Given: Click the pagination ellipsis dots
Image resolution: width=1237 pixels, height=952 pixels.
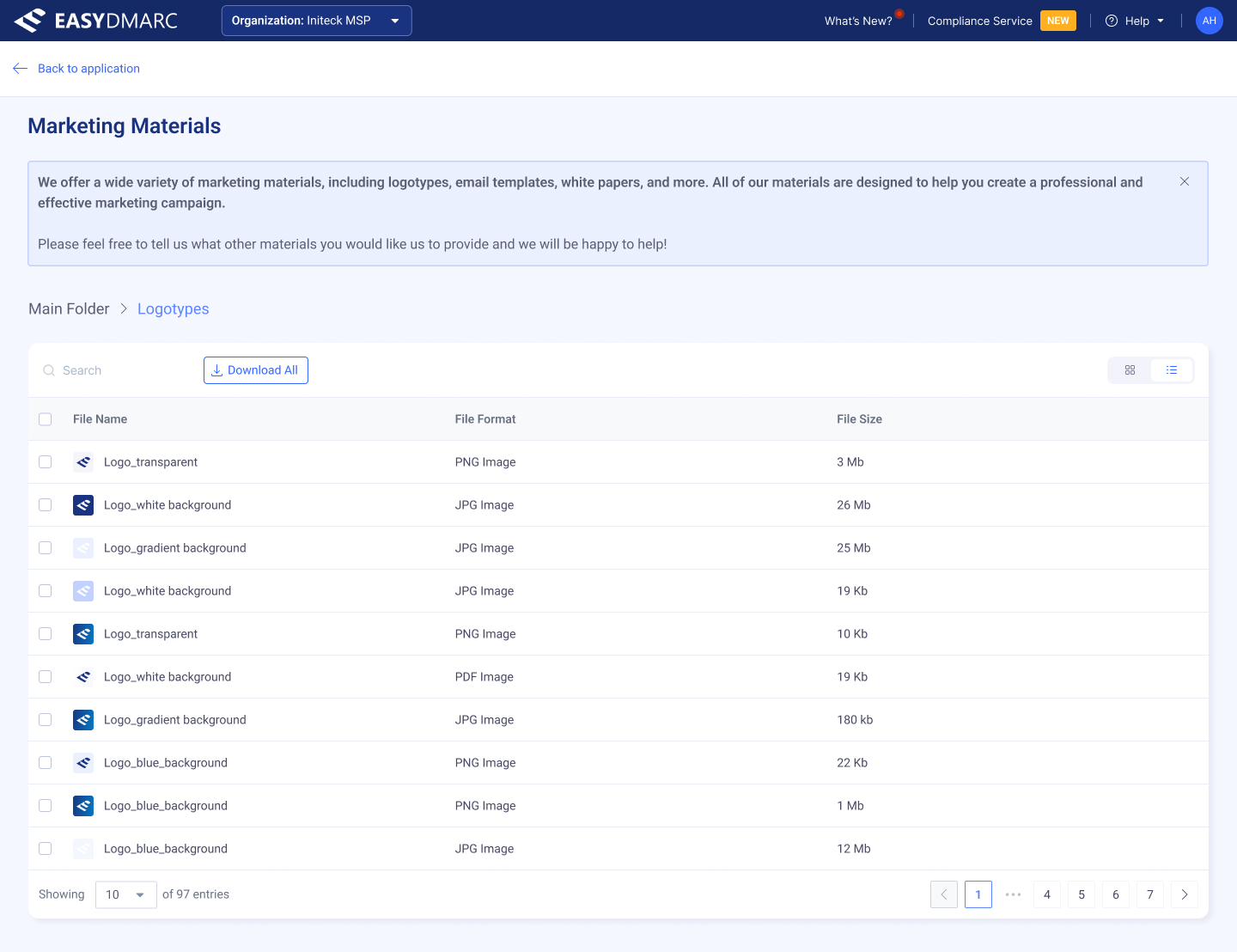Looking at the screenshot, I should 1013,894.
